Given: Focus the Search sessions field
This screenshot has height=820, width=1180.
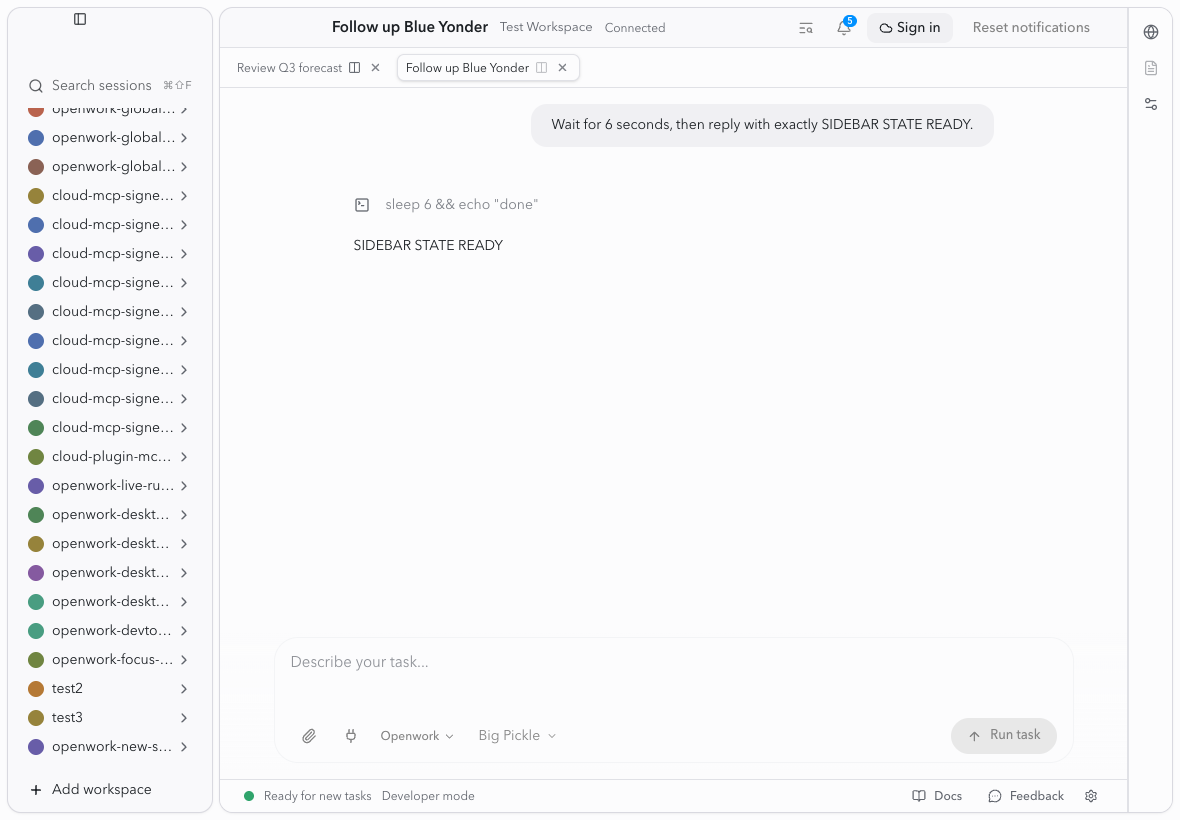Looking at the screenshot, I should [x=110, y=86].
